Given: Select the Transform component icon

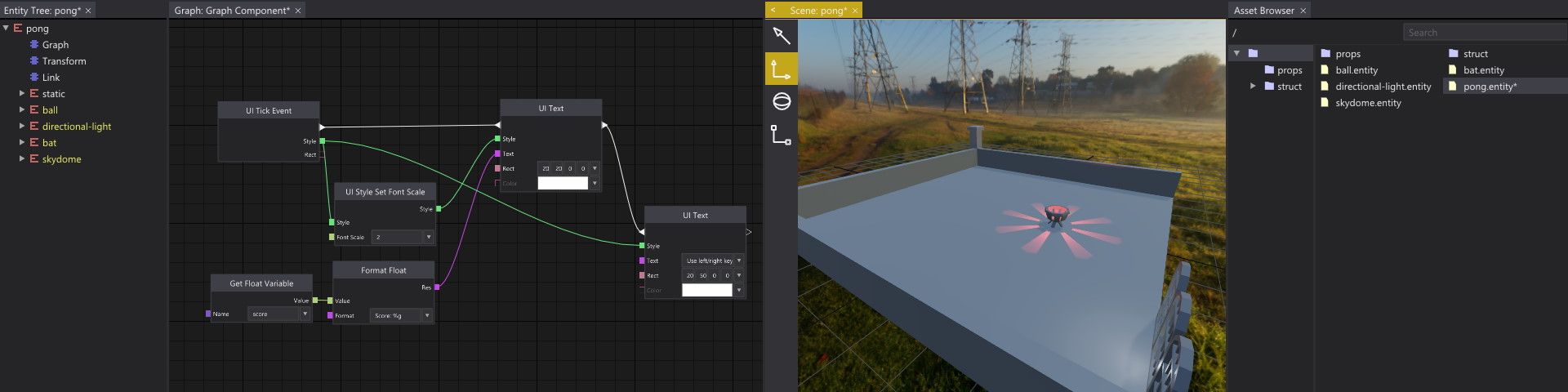Looking at the screenshot, I should click(x=34, y=60).
